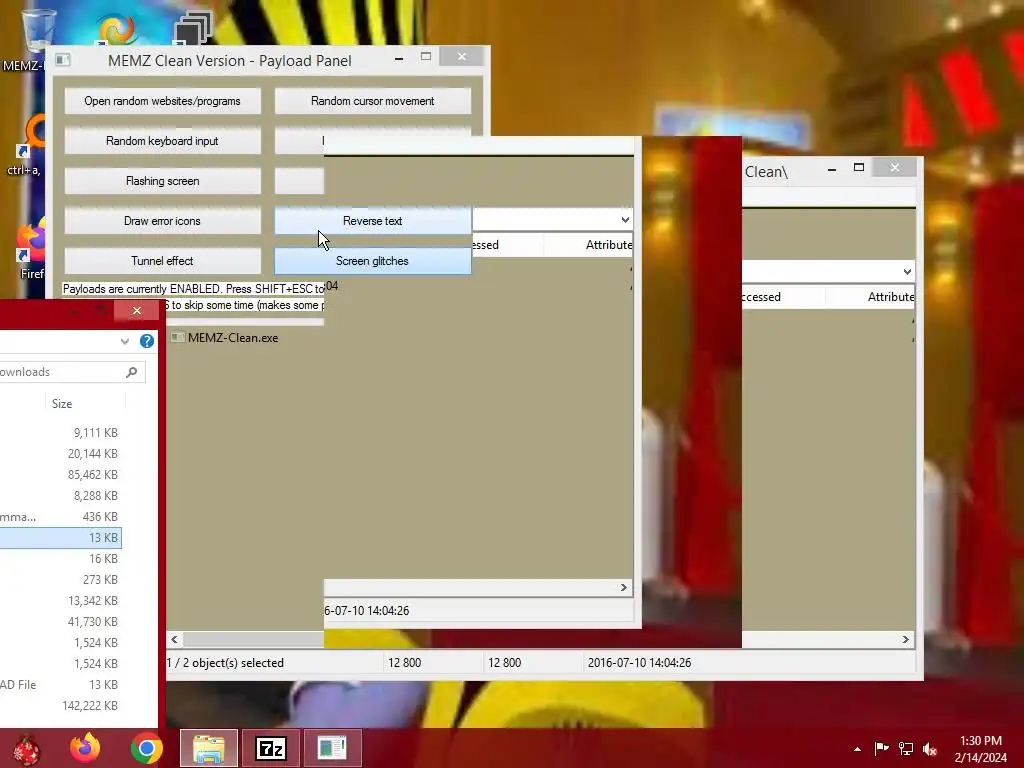
Task: Launch Google Chrome from taskbar
Action: (147, 748)
